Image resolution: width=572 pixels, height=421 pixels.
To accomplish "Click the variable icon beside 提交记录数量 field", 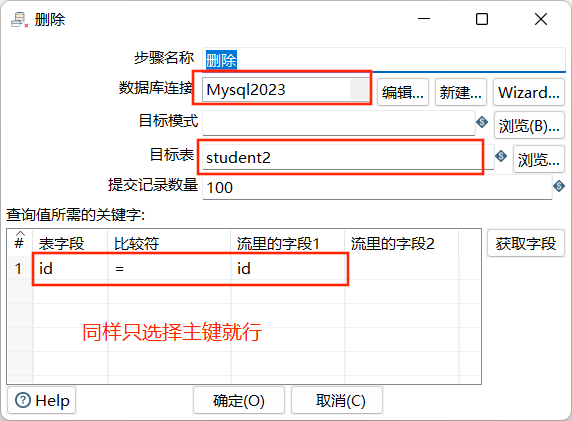I will tap(559, 186).
